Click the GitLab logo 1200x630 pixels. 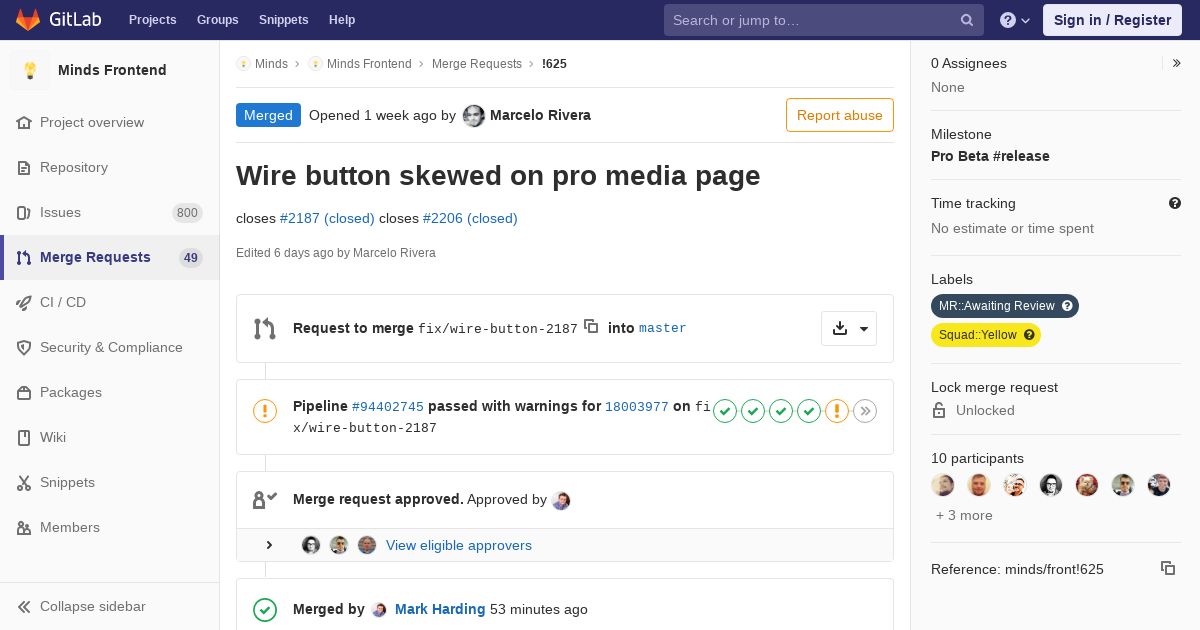pos(58,20)
